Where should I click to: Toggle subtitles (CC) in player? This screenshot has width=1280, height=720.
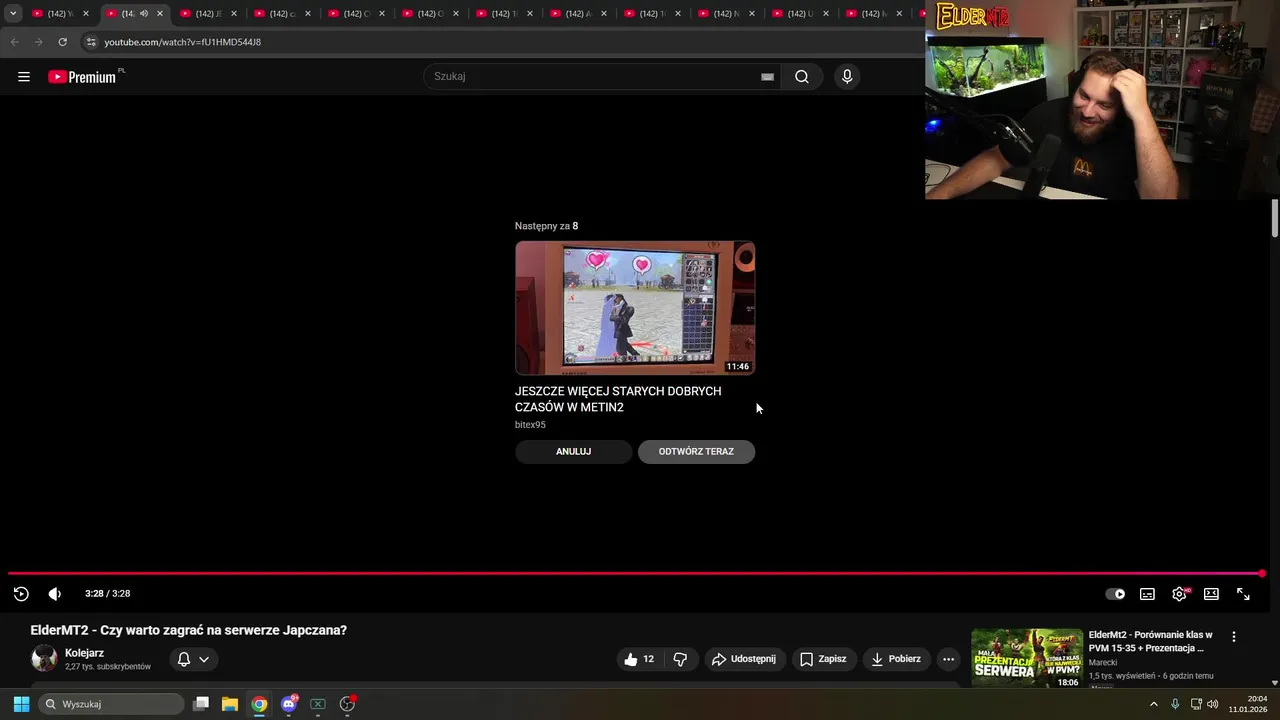1147,594
